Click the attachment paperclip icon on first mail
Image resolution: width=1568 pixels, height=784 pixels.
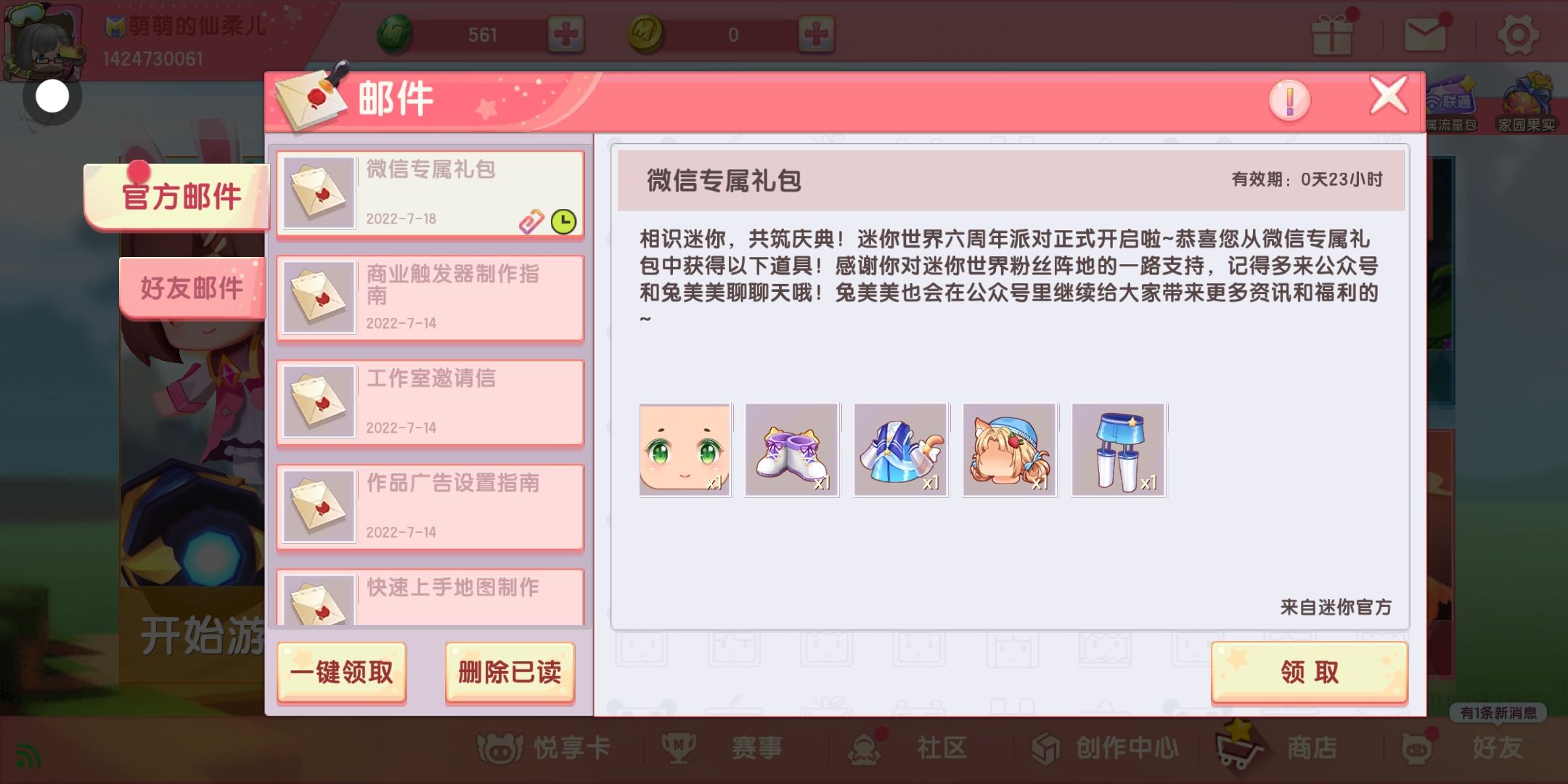(x=531, y=221)
